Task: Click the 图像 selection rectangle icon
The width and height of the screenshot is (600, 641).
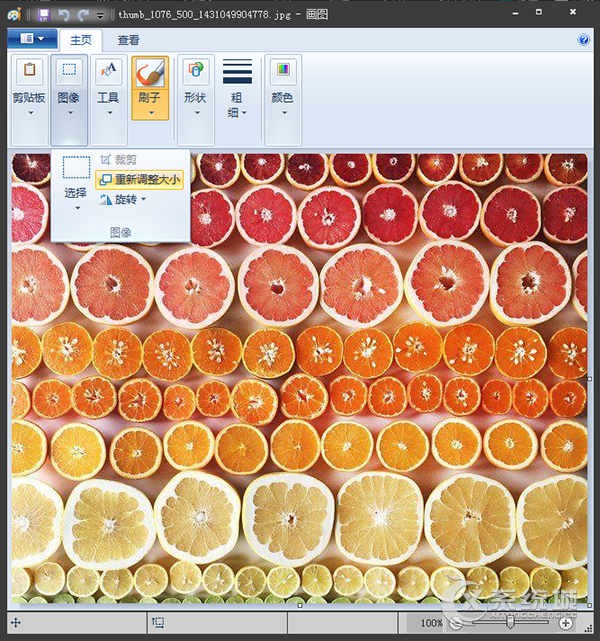Action: click(x=69, y=70)
